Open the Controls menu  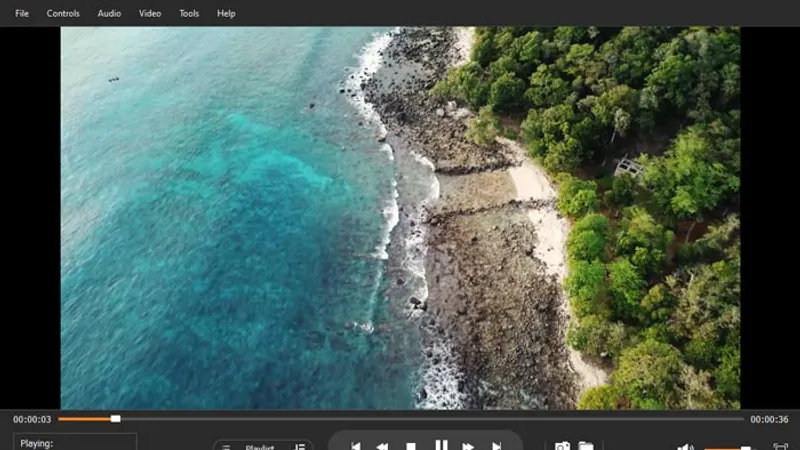coord(63,14)
